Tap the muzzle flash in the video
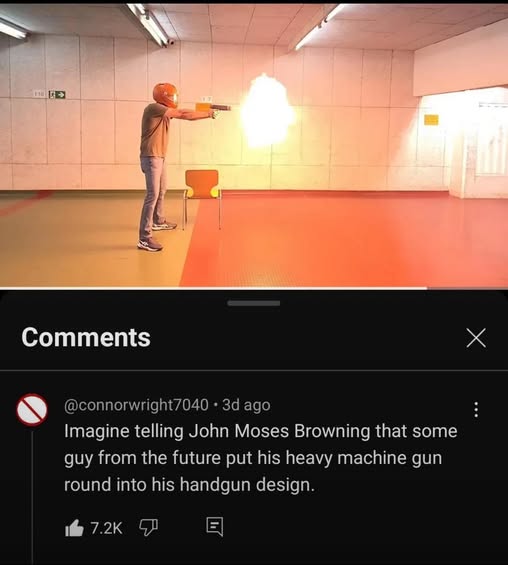The image size is (508, 565). click(x=267, y=111)
